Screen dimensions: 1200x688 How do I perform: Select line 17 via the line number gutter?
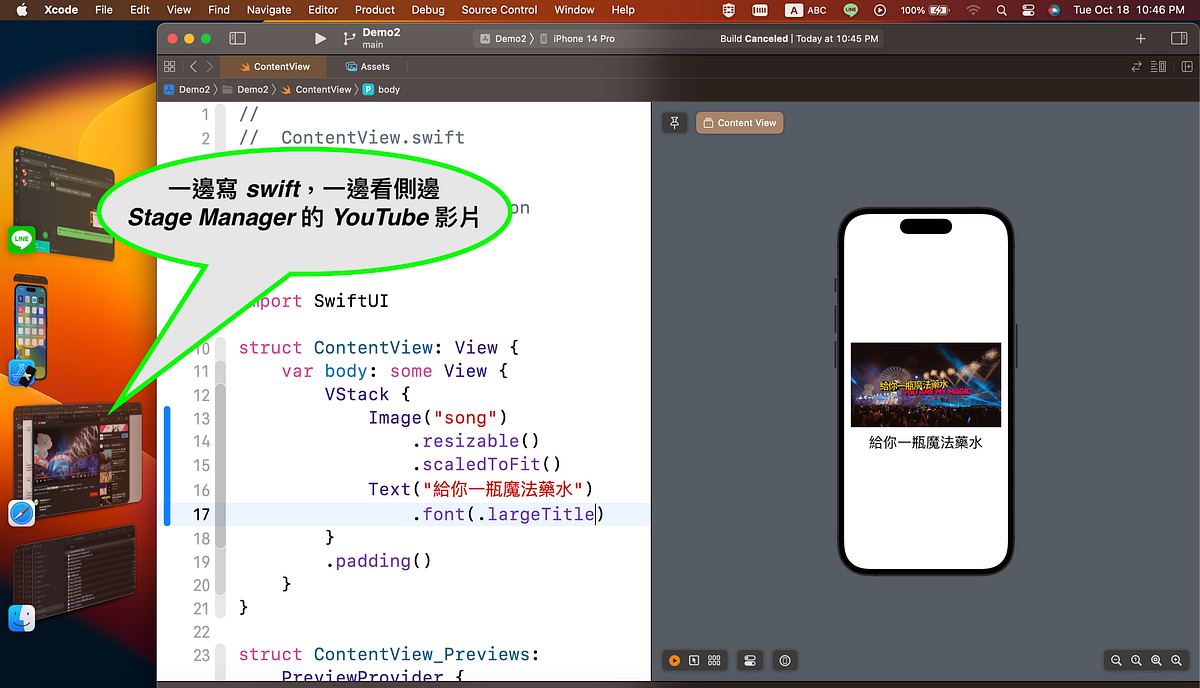click(x=203, y=513)
